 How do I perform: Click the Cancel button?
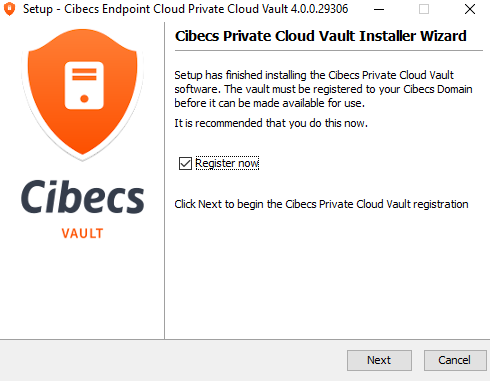(455, 360)
